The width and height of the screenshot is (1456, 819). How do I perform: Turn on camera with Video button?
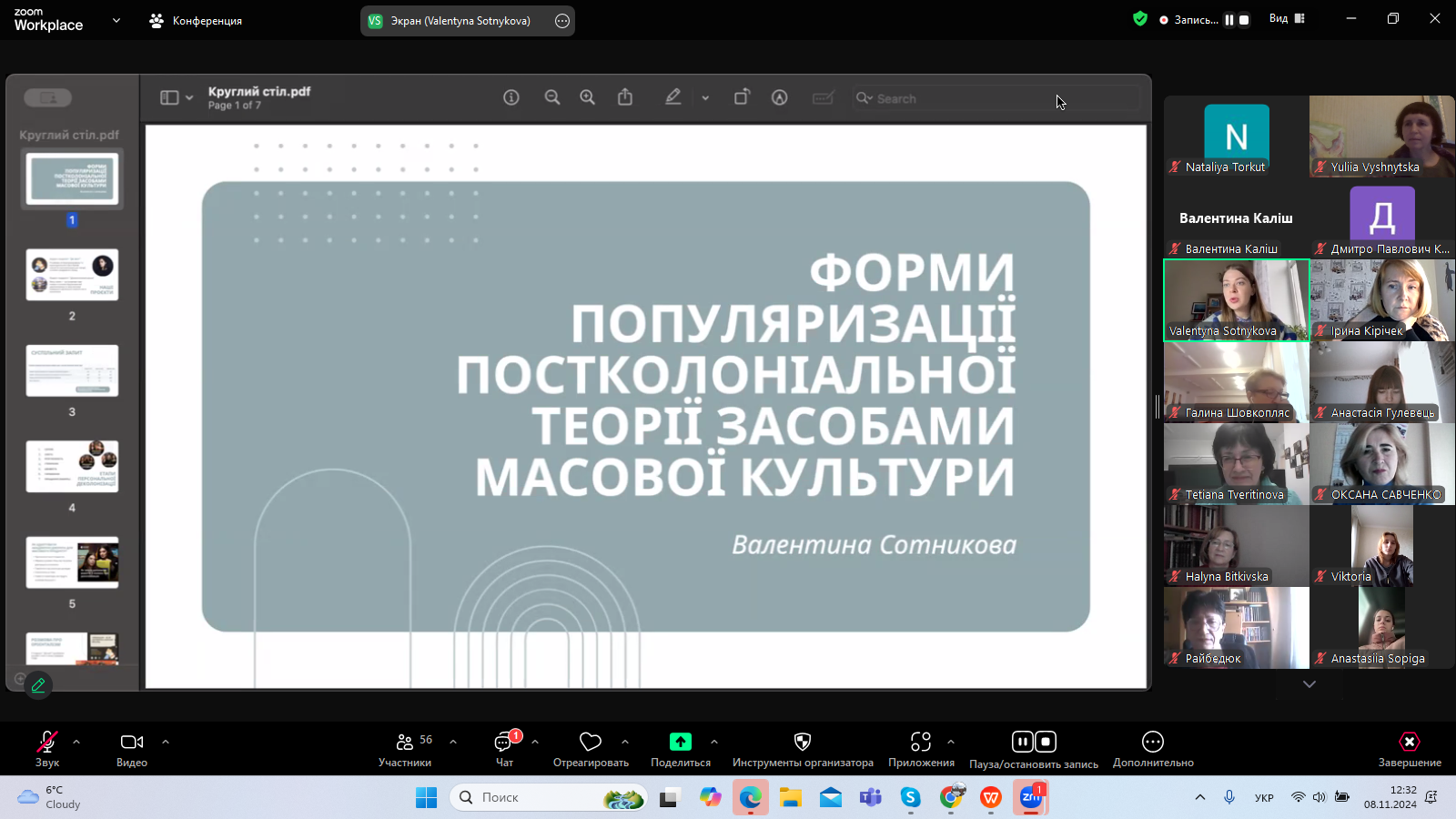coord(132,750)
